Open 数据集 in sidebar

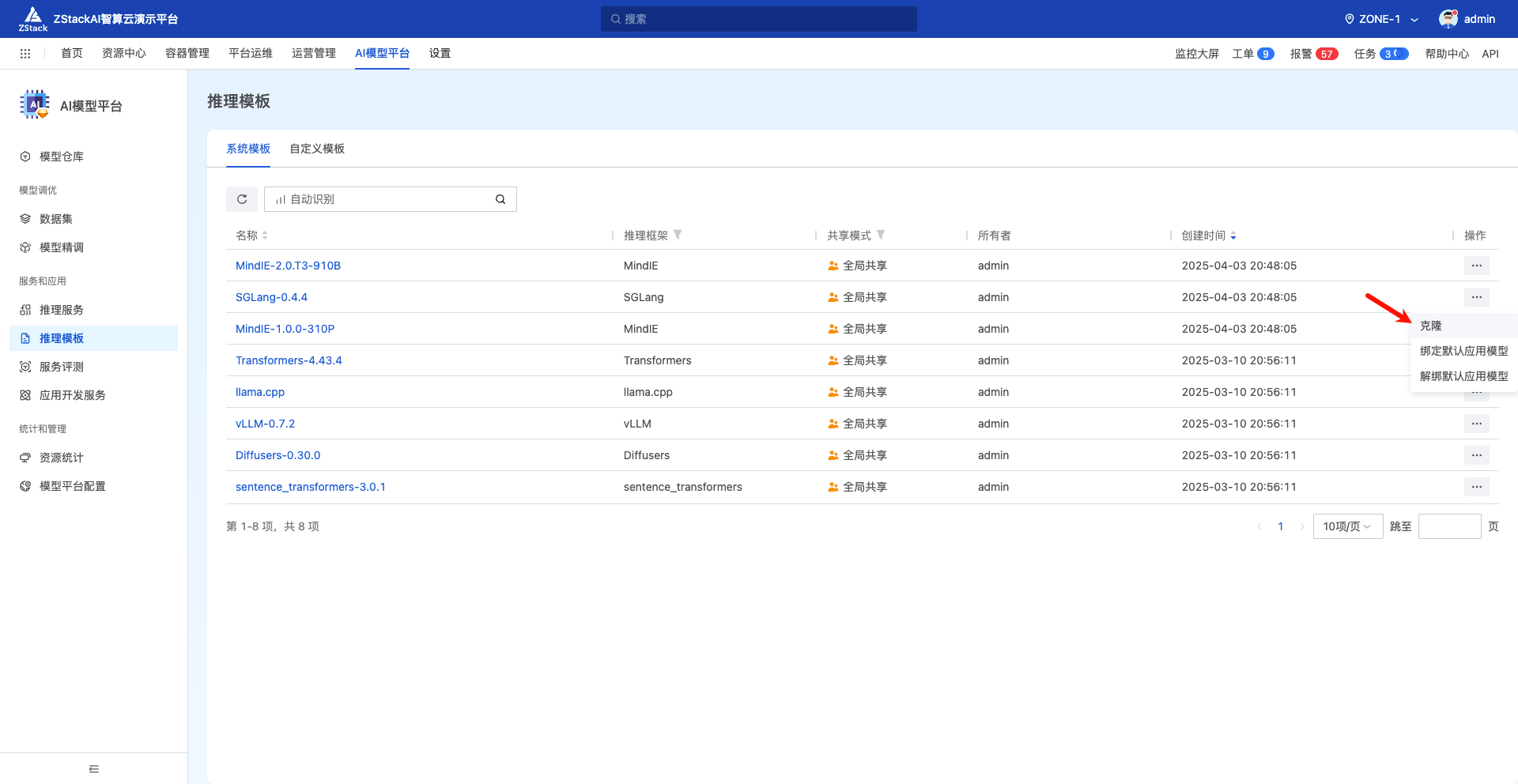(x=93, y=219)
